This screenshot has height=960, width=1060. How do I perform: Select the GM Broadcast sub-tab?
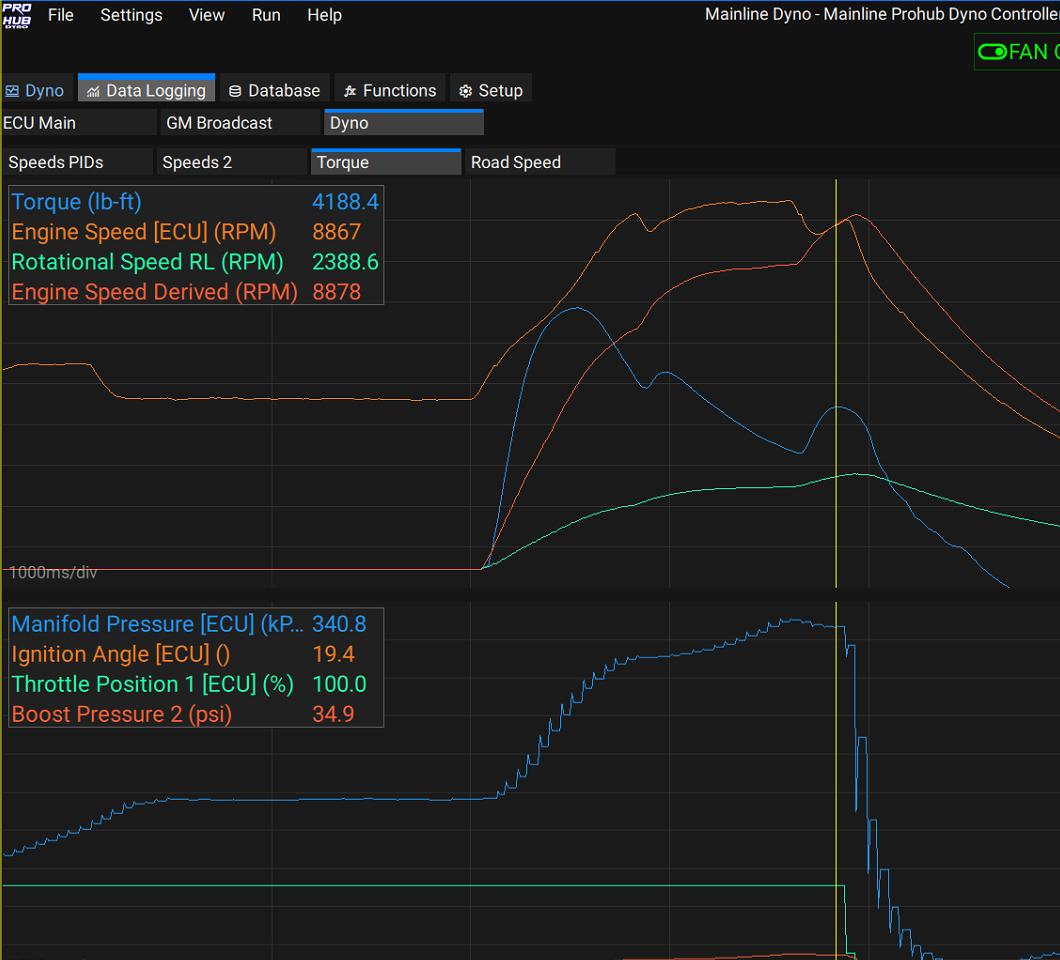pyautogui.click(x=240, y=123)
